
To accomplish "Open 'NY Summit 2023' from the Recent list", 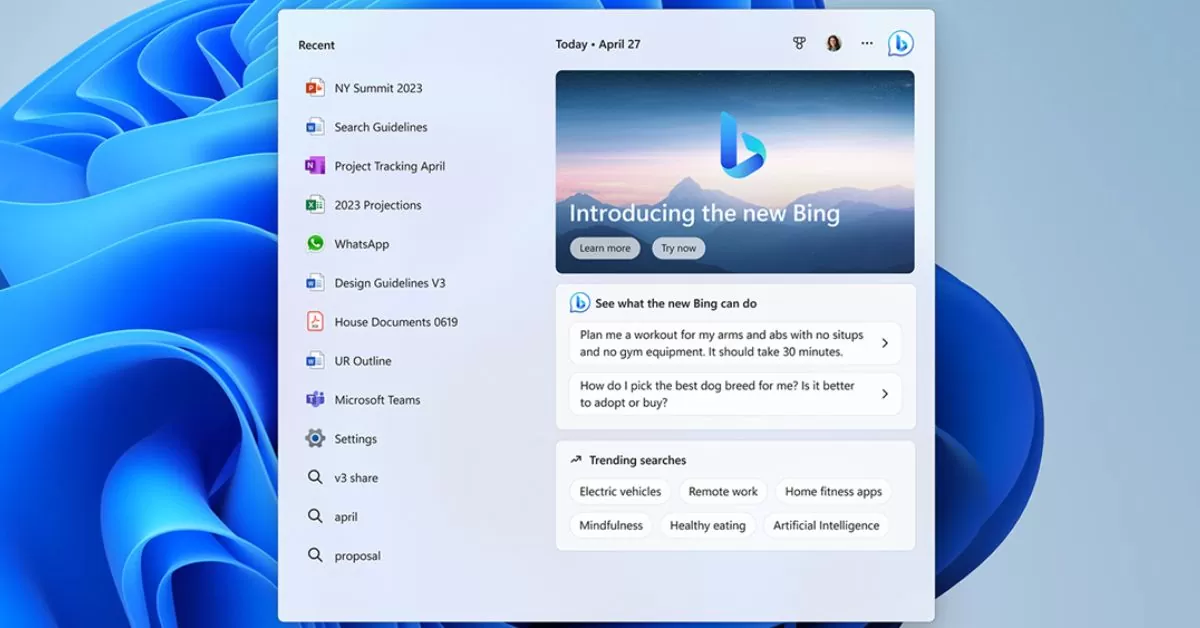I will (378, 88).
